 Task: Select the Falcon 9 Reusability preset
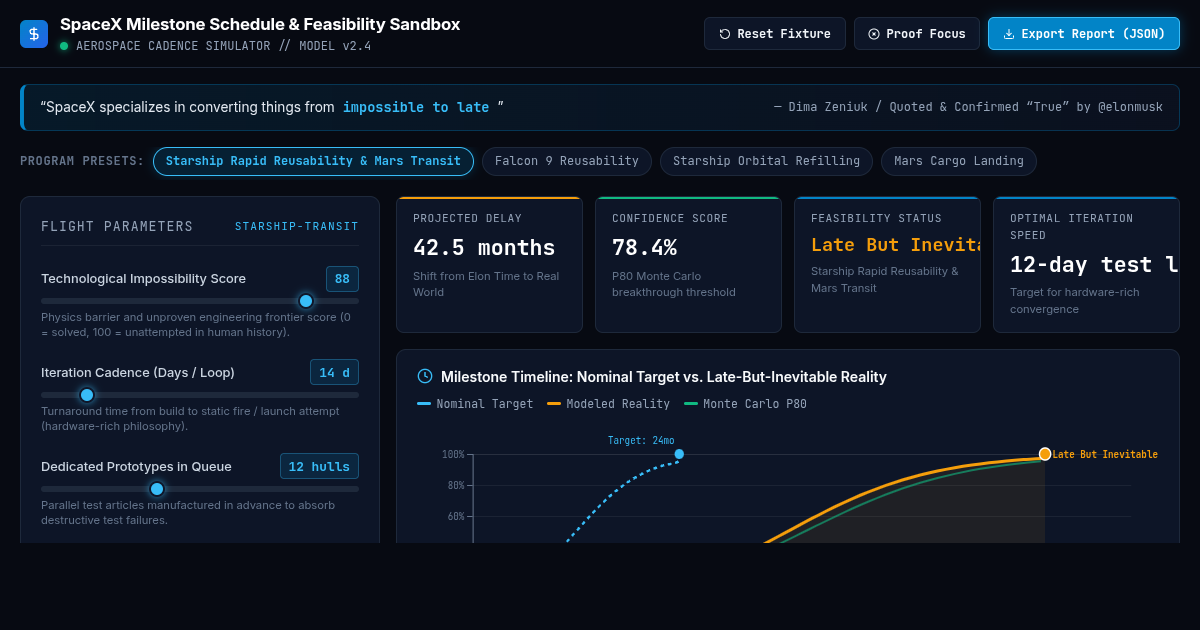567,161
